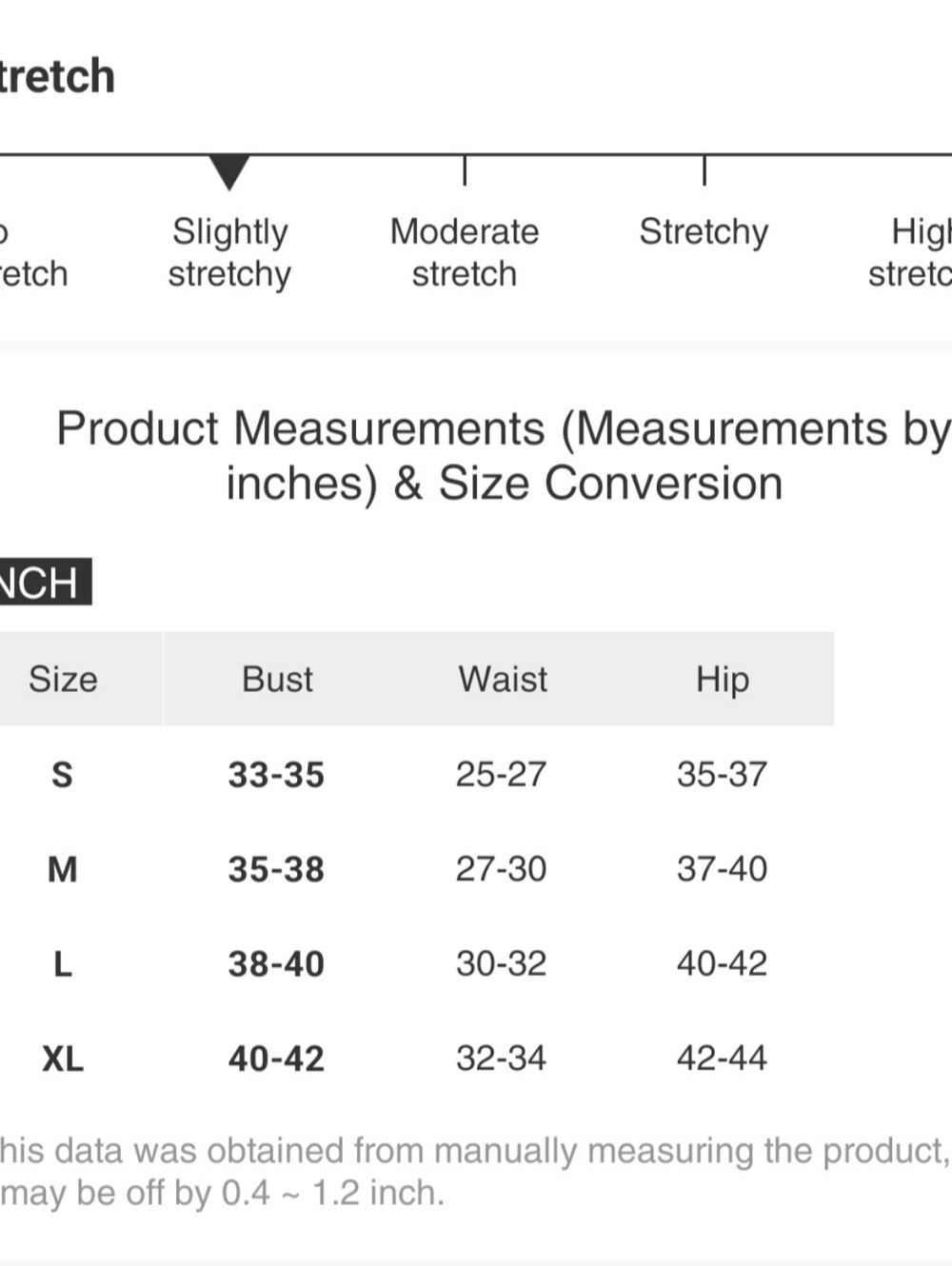Click the Slightly stretchy label
This screenshot has height=1266, width=952.
pos(229,252)
